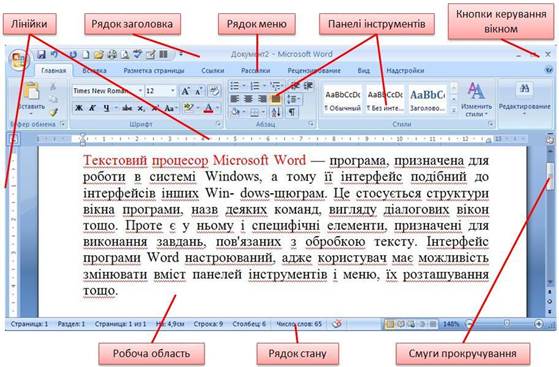Click the zoom out minus button
The height and width of the screenshot is (367, 559).
(469, 324)
